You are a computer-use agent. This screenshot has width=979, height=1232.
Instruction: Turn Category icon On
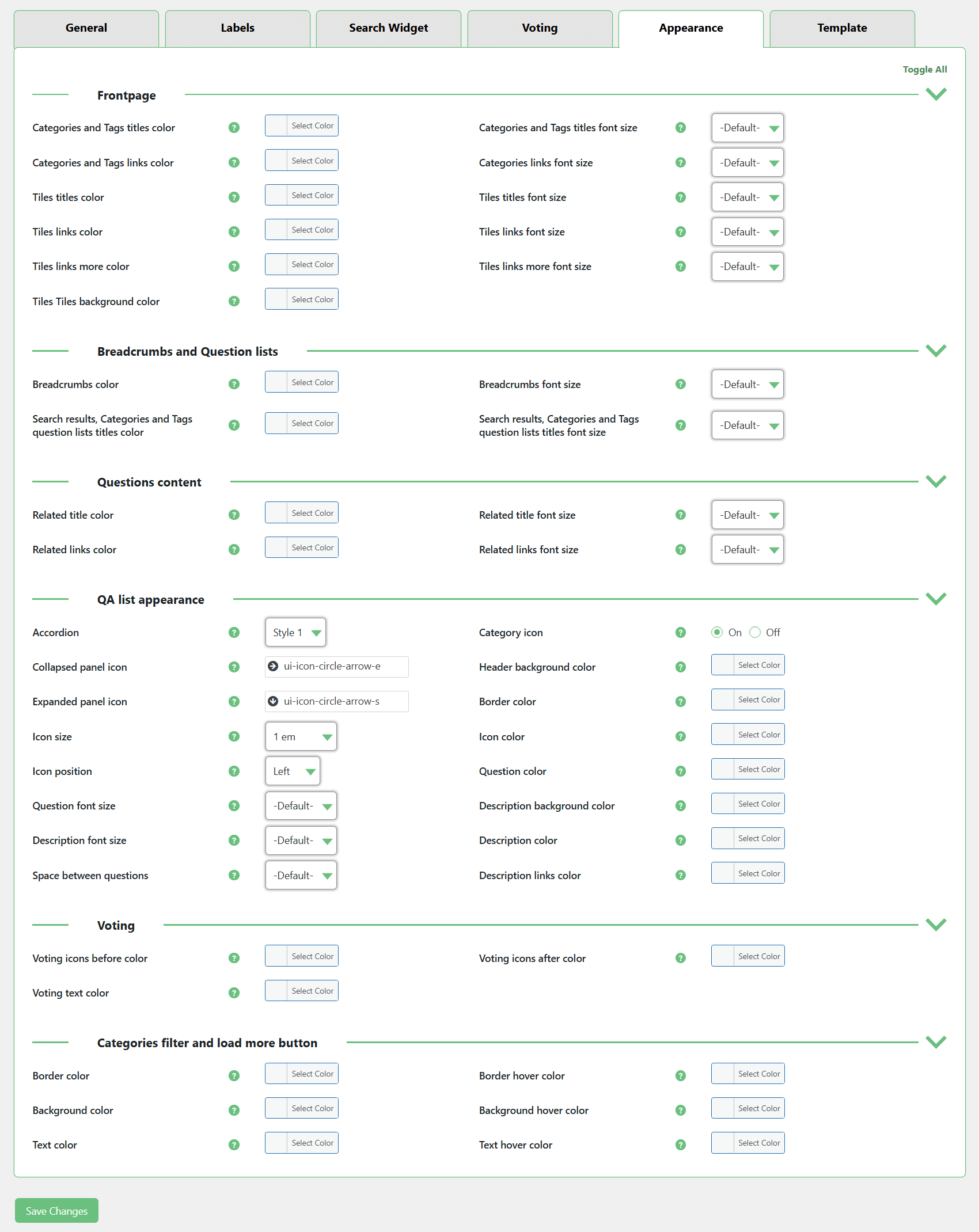tap(717, 633)
